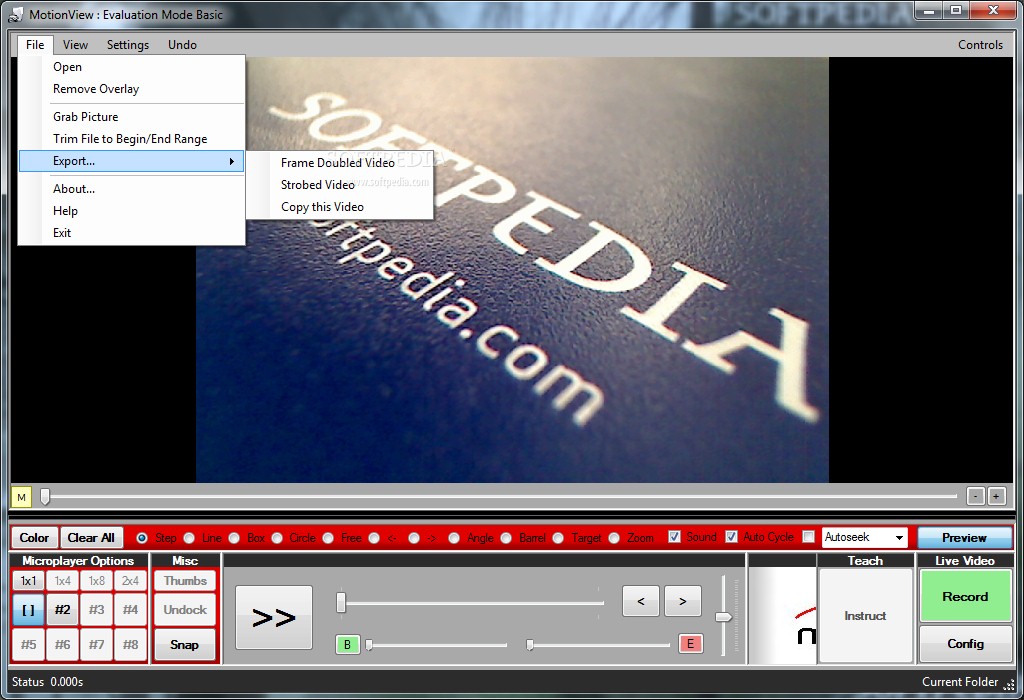Image resolution: width=1024 pixels, height=700 pixels.
Task: Select Trim File to Begin/End Range
Action: coord(131,139)
